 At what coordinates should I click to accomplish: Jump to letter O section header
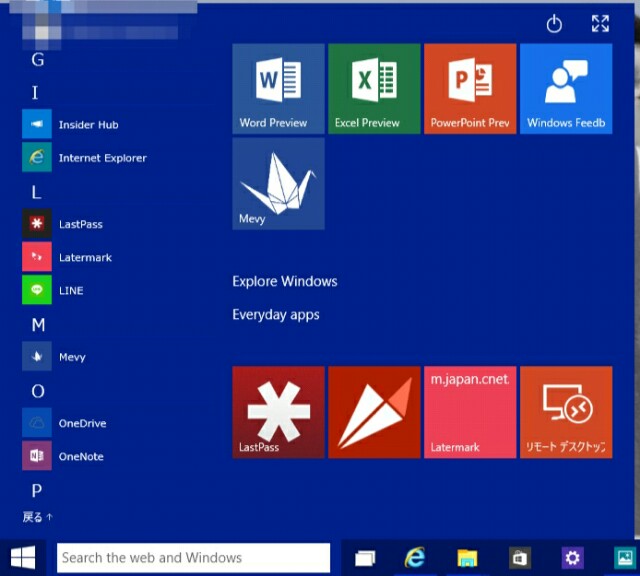tap(38, 391)
